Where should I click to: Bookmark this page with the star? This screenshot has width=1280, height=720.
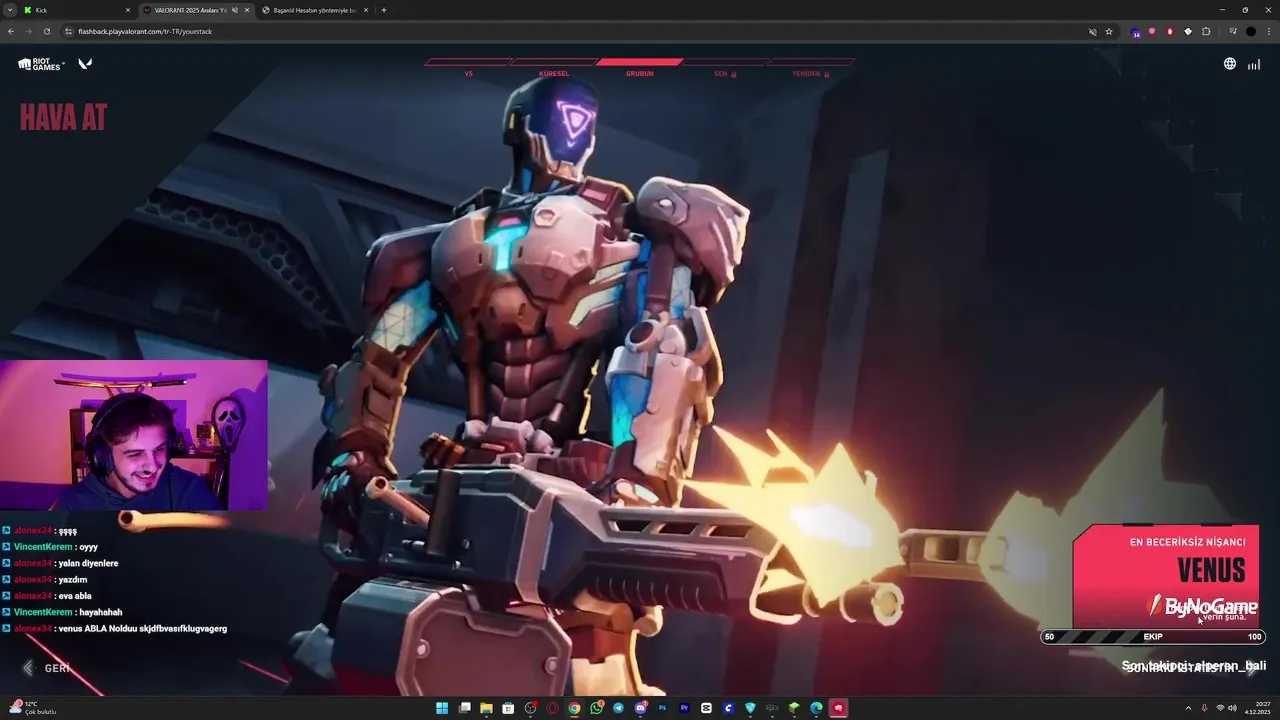point(1109,31)
